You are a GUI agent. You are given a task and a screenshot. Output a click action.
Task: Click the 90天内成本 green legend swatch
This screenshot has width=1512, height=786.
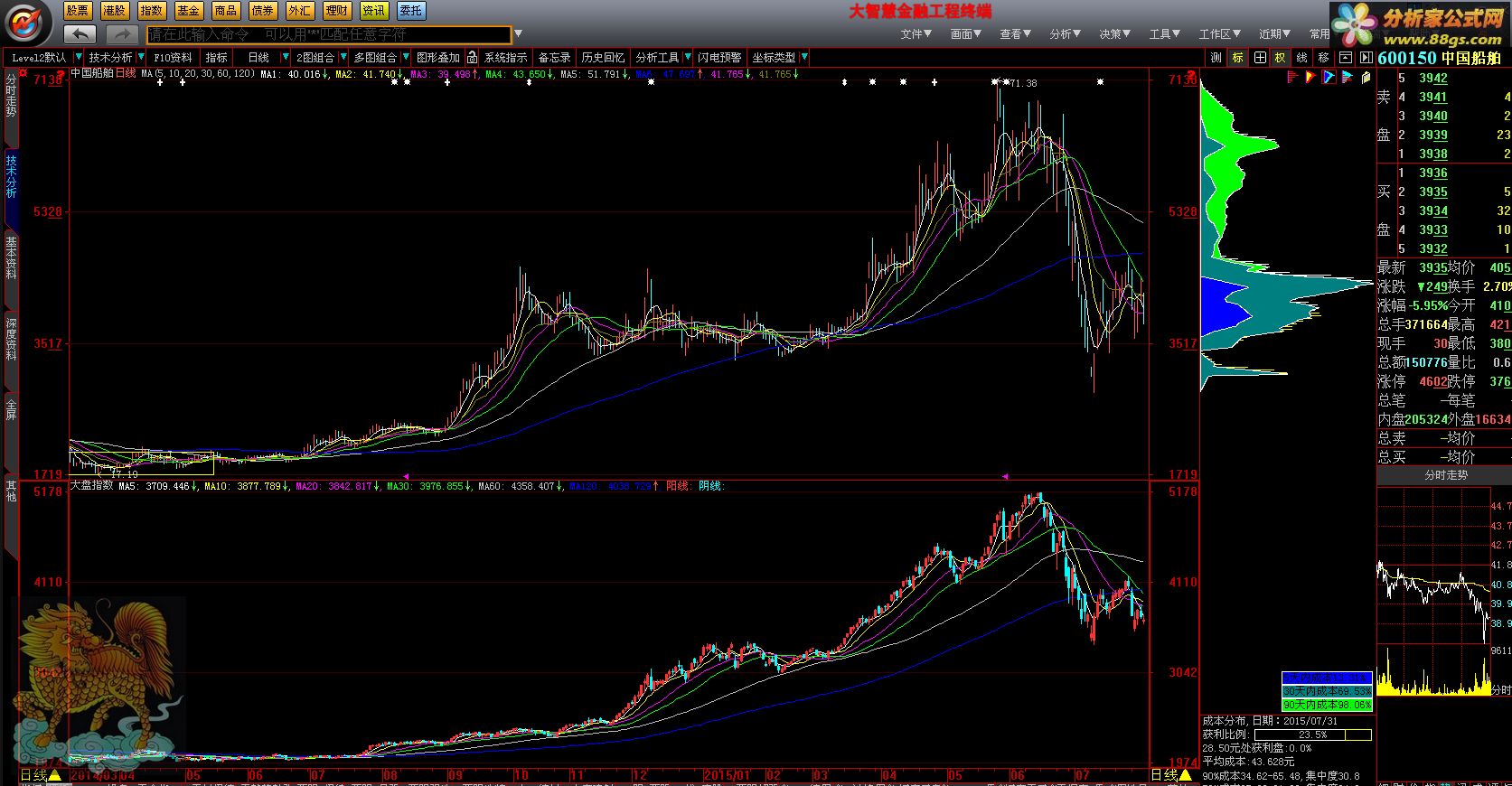click(x=1327, y=705)
